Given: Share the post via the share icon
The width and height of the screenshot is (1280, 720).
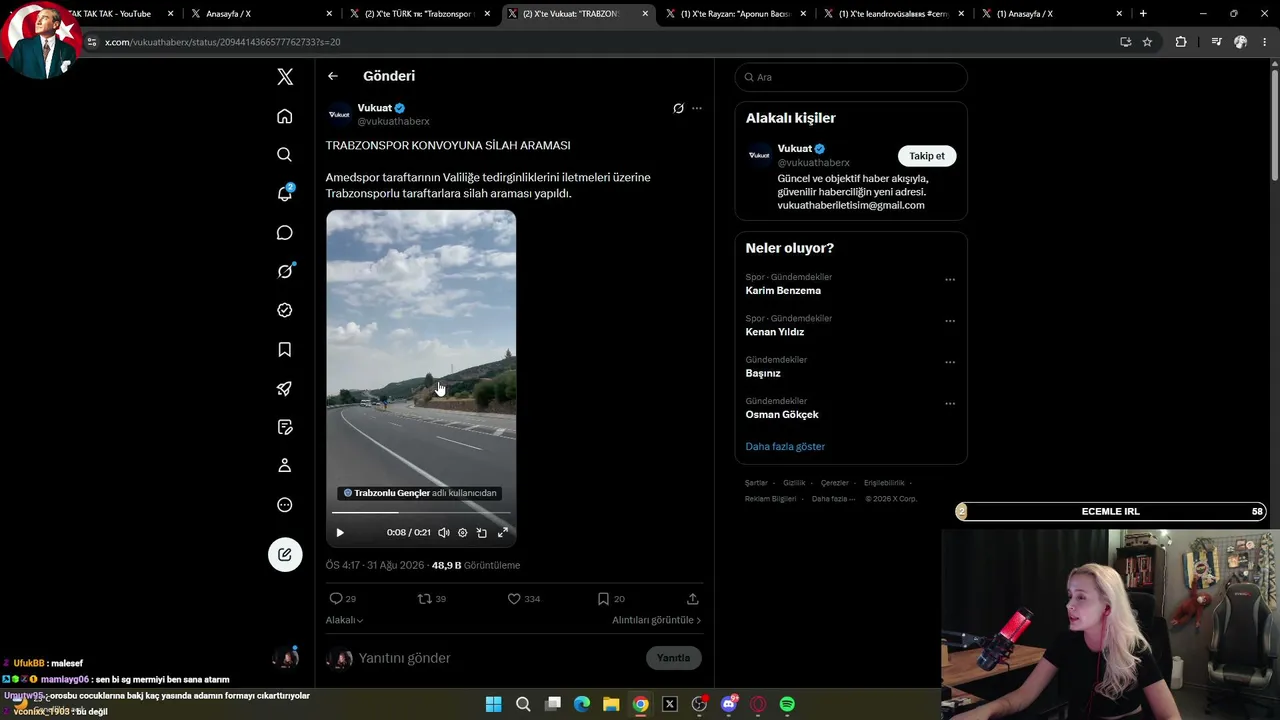Looking at the screenshot, I should tap(692, 599).
